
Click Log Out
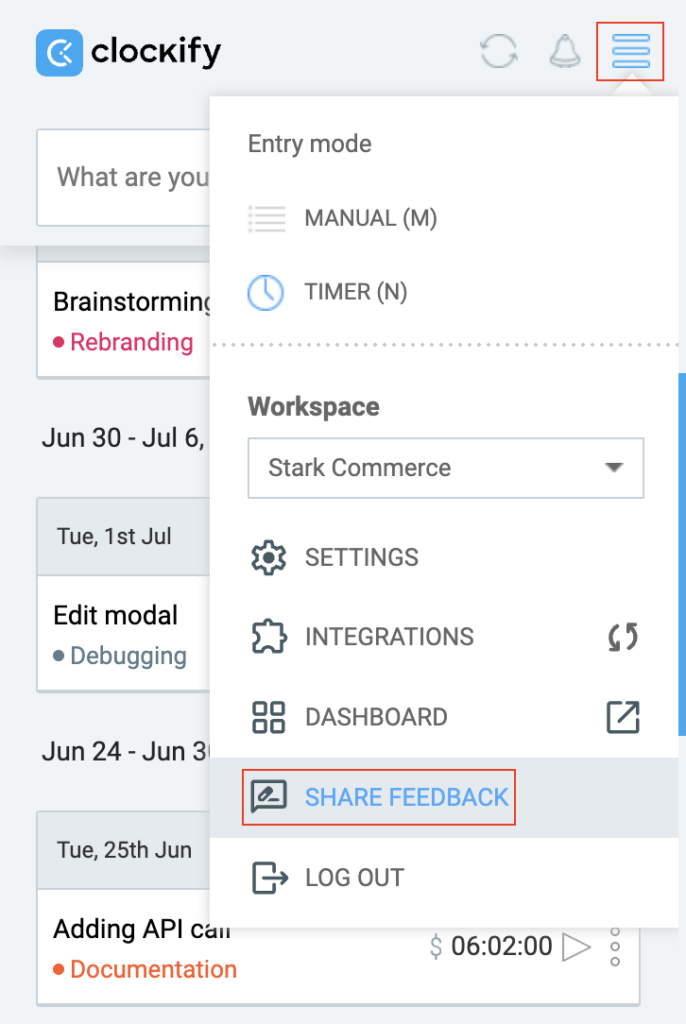354,878
